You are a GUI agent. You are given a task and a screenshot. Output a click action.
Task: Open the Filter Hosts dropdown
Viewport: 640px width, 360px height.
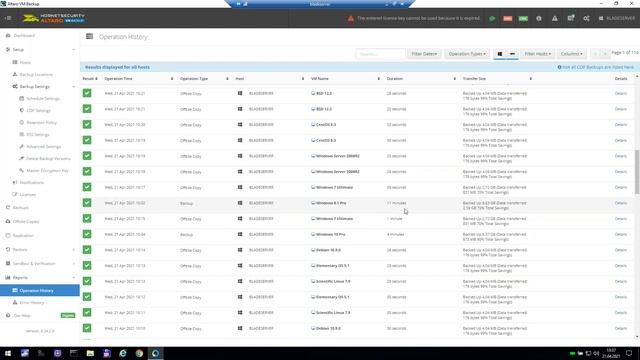click(538, 54)
